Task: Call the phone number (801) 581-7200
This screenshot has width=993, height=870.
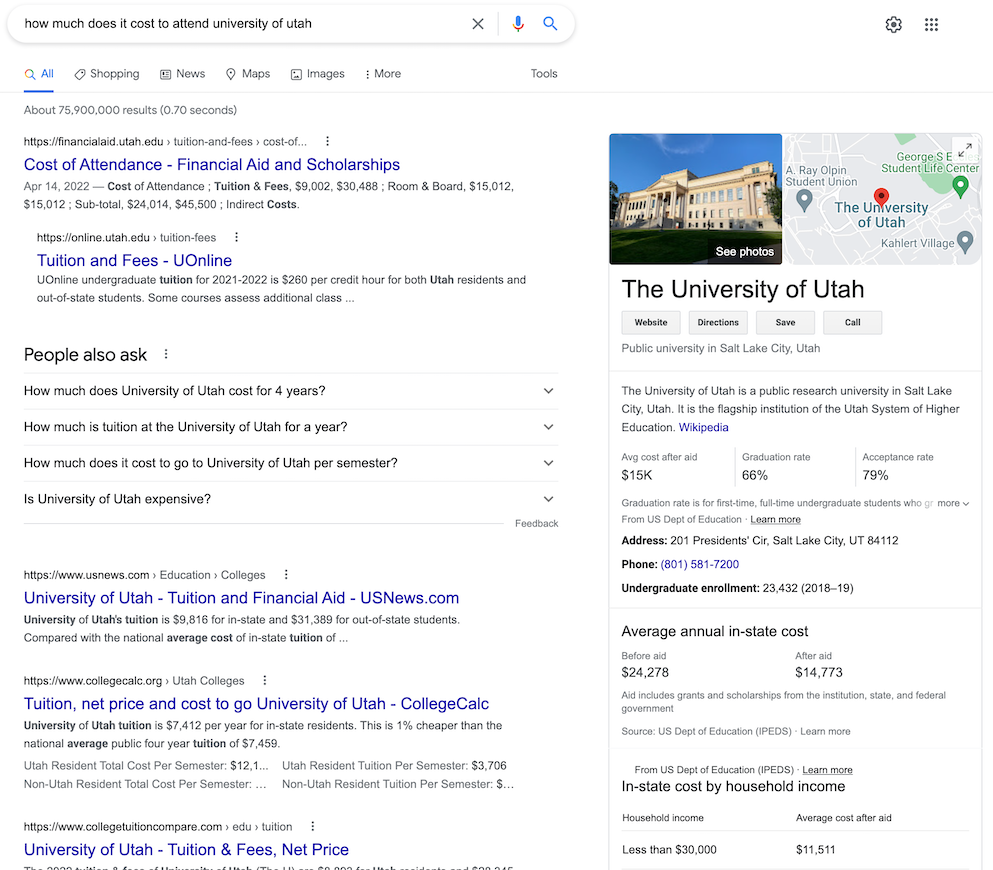Action: [x=700, y=564]
